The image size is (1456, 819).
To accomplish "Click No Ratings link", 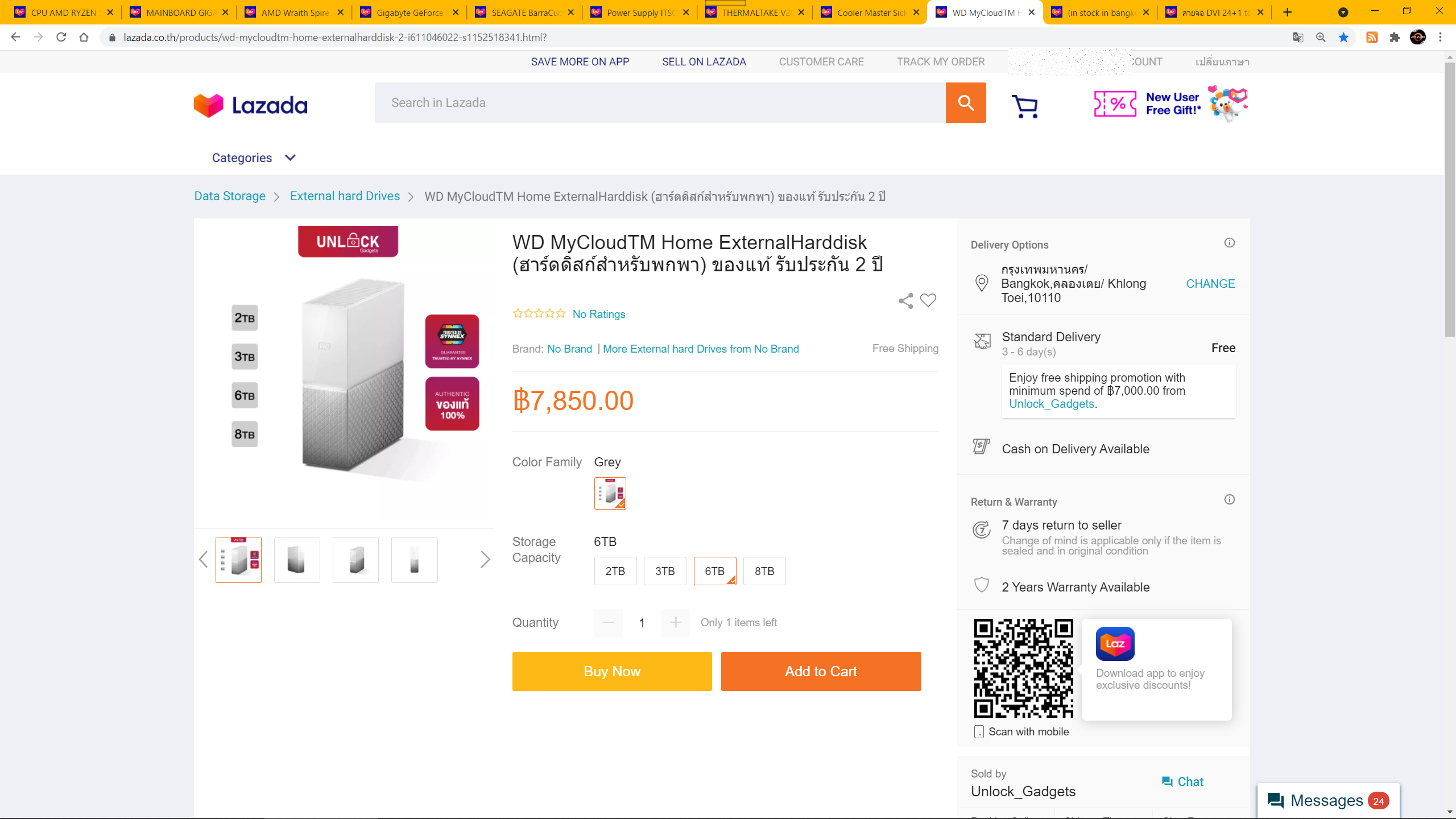I will [x=599, y=314].
